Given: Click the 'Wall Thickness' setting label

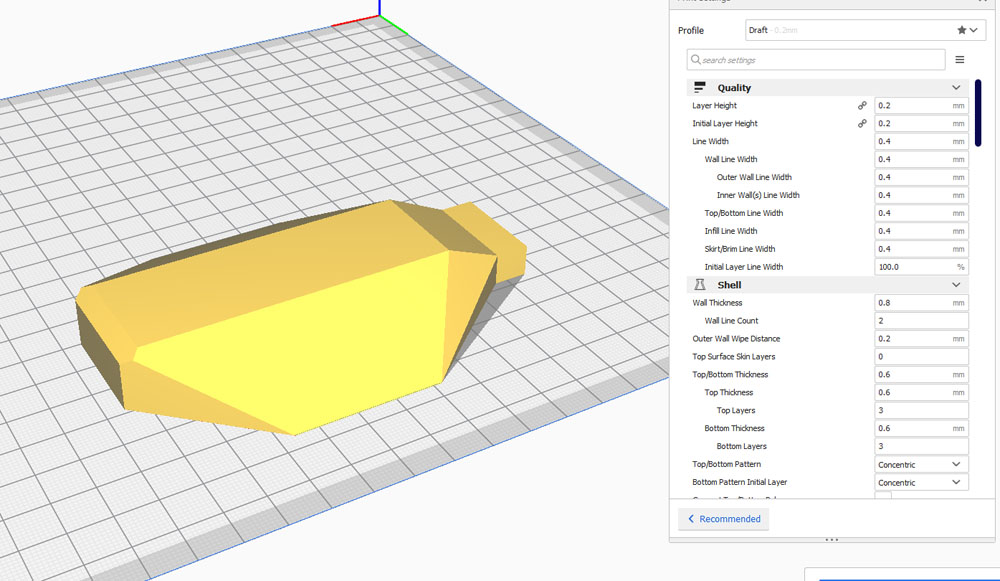Looking at the screenshot, I should [x=717, y=302].
